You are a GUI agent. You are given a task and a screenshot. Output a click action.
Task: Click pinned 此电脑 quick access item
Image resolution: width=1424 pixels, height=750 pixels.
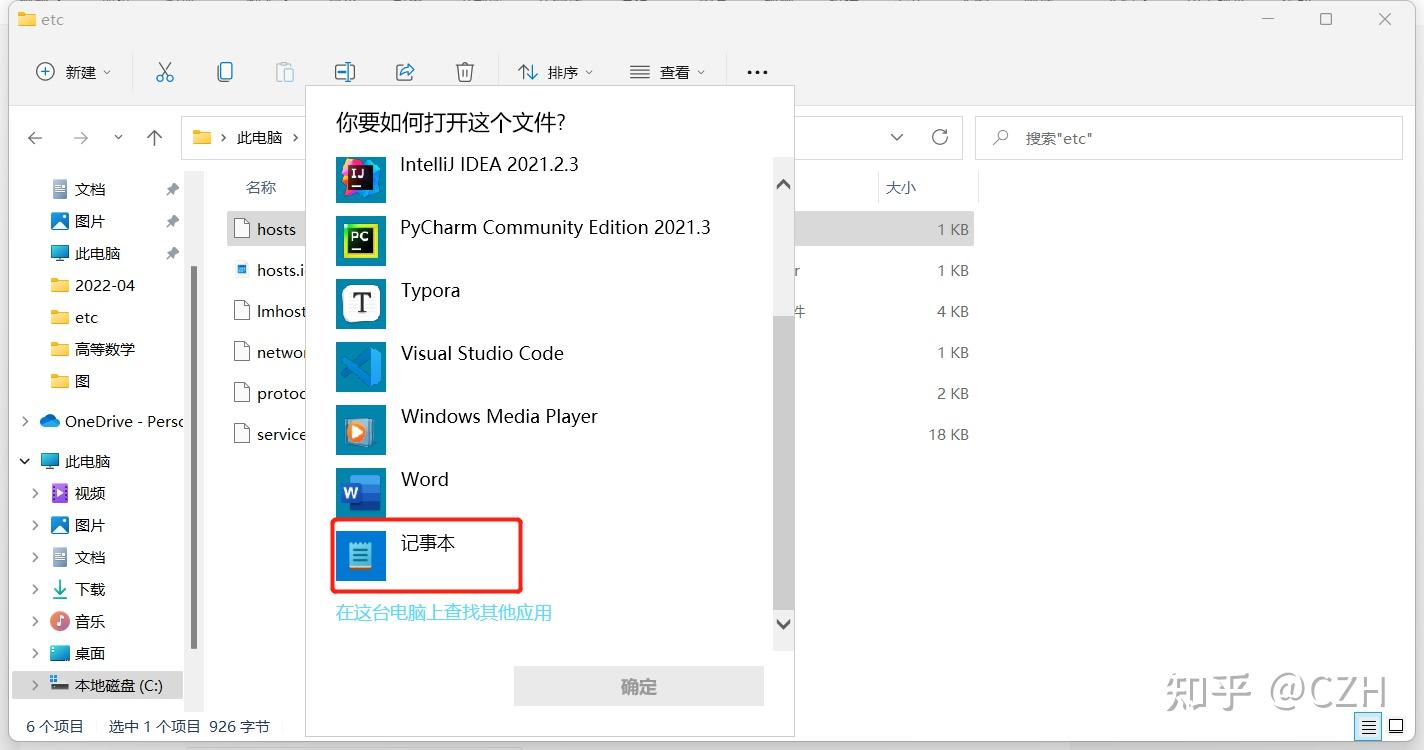pos(97,253)
